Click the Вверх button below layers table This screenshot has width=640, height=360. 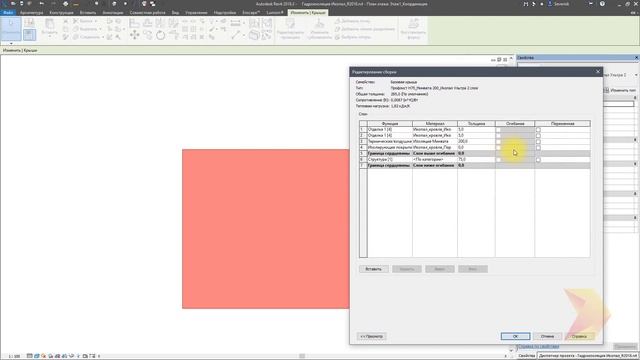click(x=440, y=269)
